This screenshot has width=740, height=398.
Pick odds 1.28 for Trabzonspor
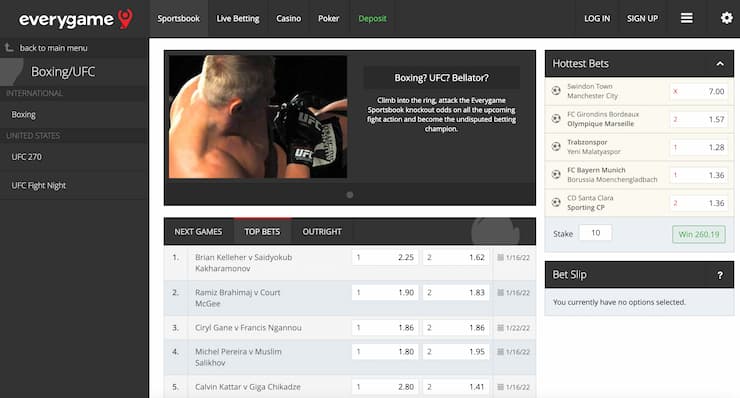tap(699, 147)
